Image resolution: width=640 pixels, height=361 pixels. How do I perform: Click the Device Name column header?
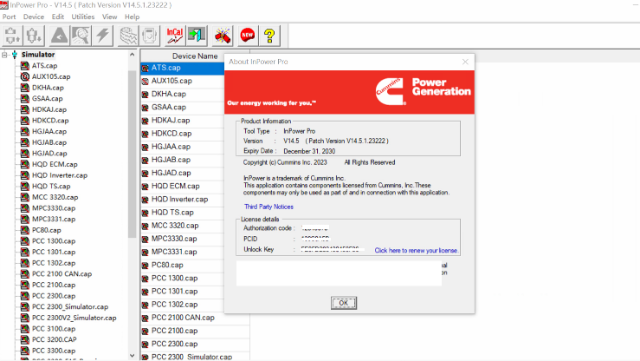point(195,56)
